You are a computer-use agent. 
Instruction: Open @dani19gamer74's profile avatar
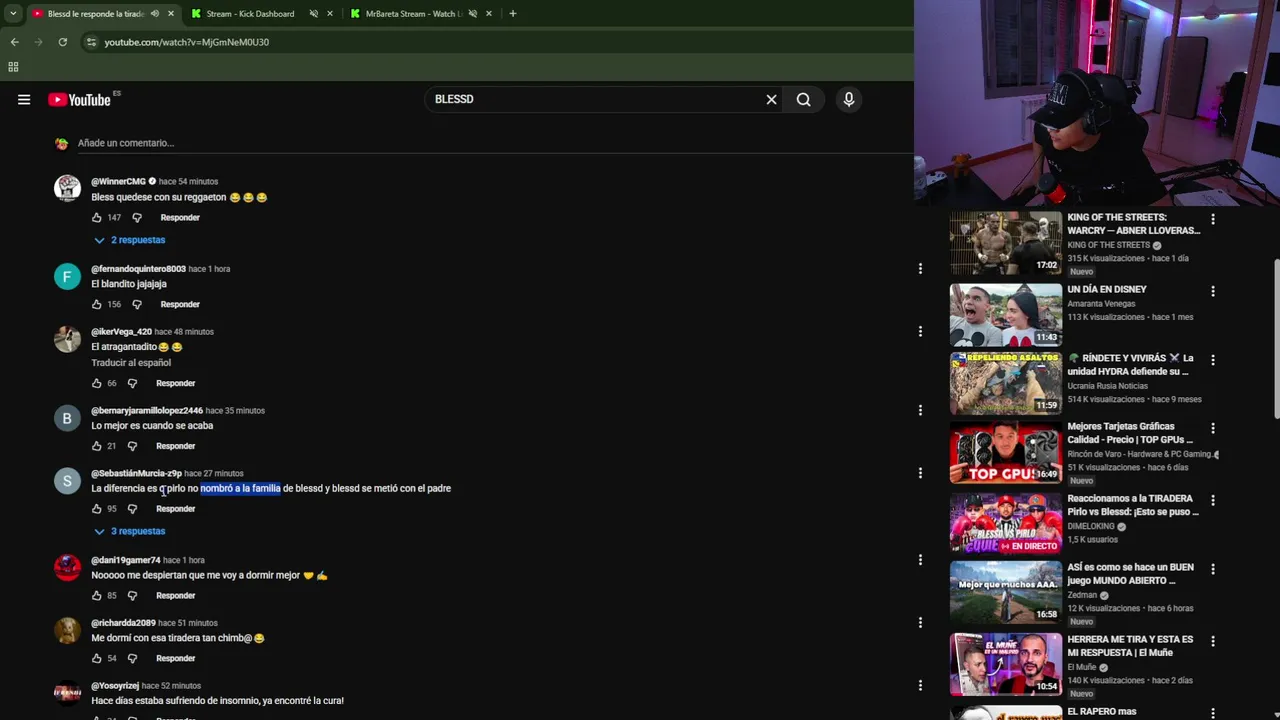coord(67,567)
